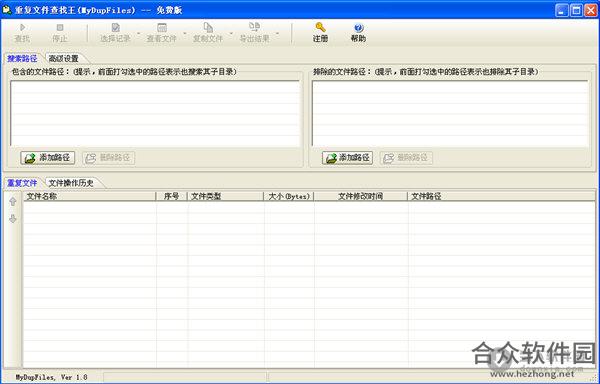
Task: Minimize the MyDupFiles window
Action: 562,10
